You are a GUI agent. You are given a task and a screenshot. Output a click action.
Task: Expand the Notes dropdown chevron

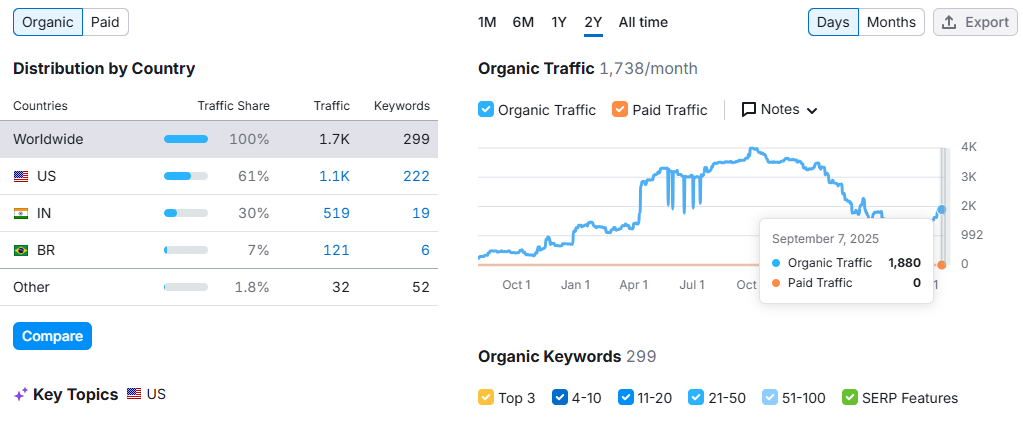[x=812, y=111]
